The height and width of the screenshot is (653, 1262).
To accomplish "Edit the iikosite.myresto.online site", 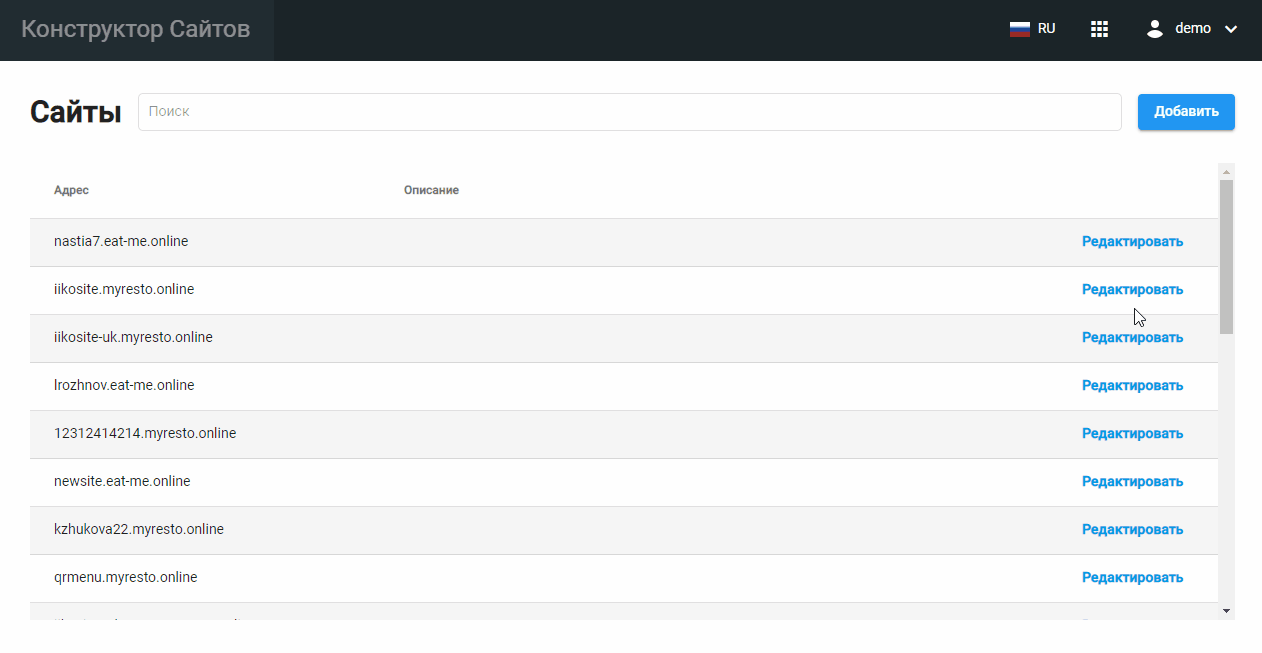I will pyautogui.click(x=1132, y=289).
